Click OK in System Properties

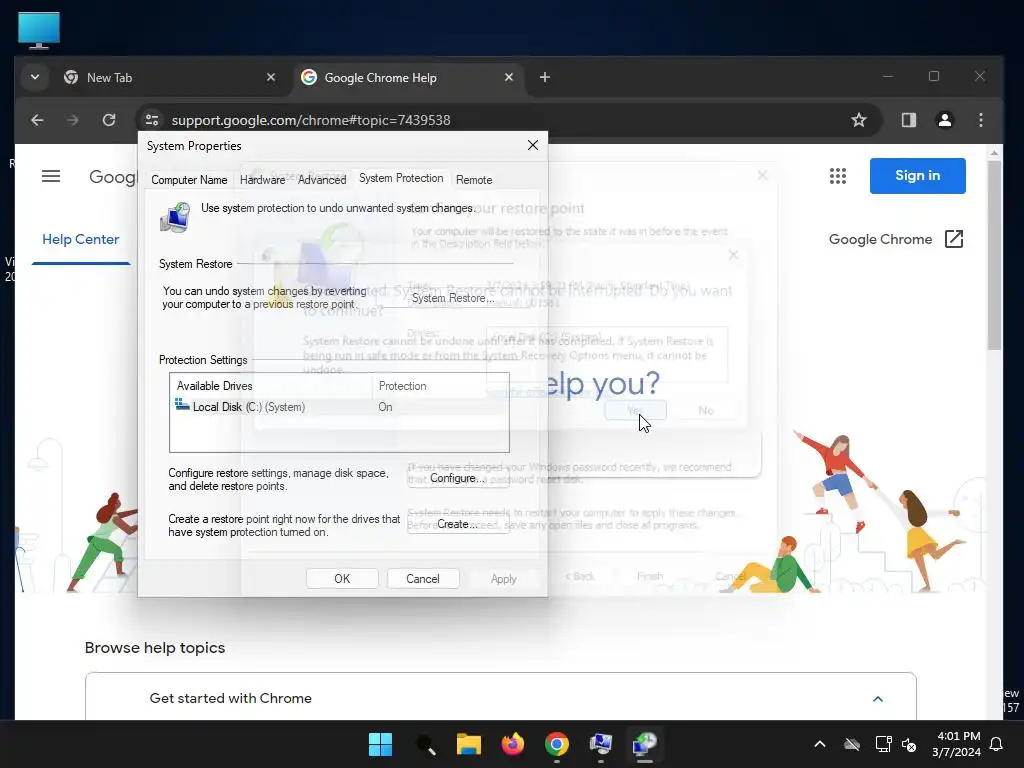tap(342, 579)
